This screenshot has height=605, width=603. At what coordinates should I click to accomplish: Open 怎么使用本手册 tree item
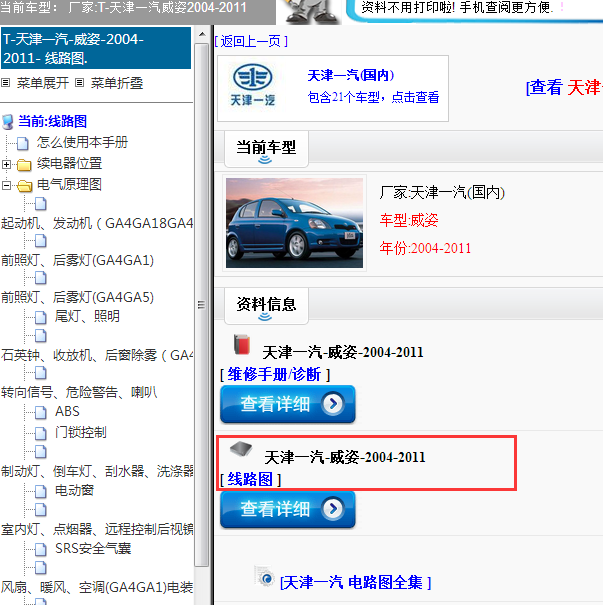[82, 142]
